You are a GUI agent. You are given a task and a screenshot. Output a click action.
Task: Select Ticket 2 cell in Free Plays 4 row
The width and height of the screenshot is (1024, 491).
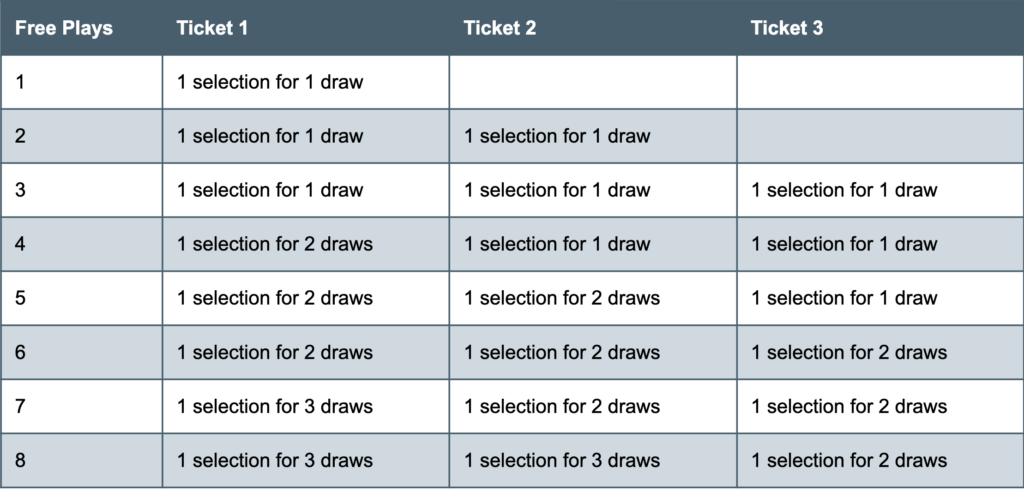click(x=593, y=244)
